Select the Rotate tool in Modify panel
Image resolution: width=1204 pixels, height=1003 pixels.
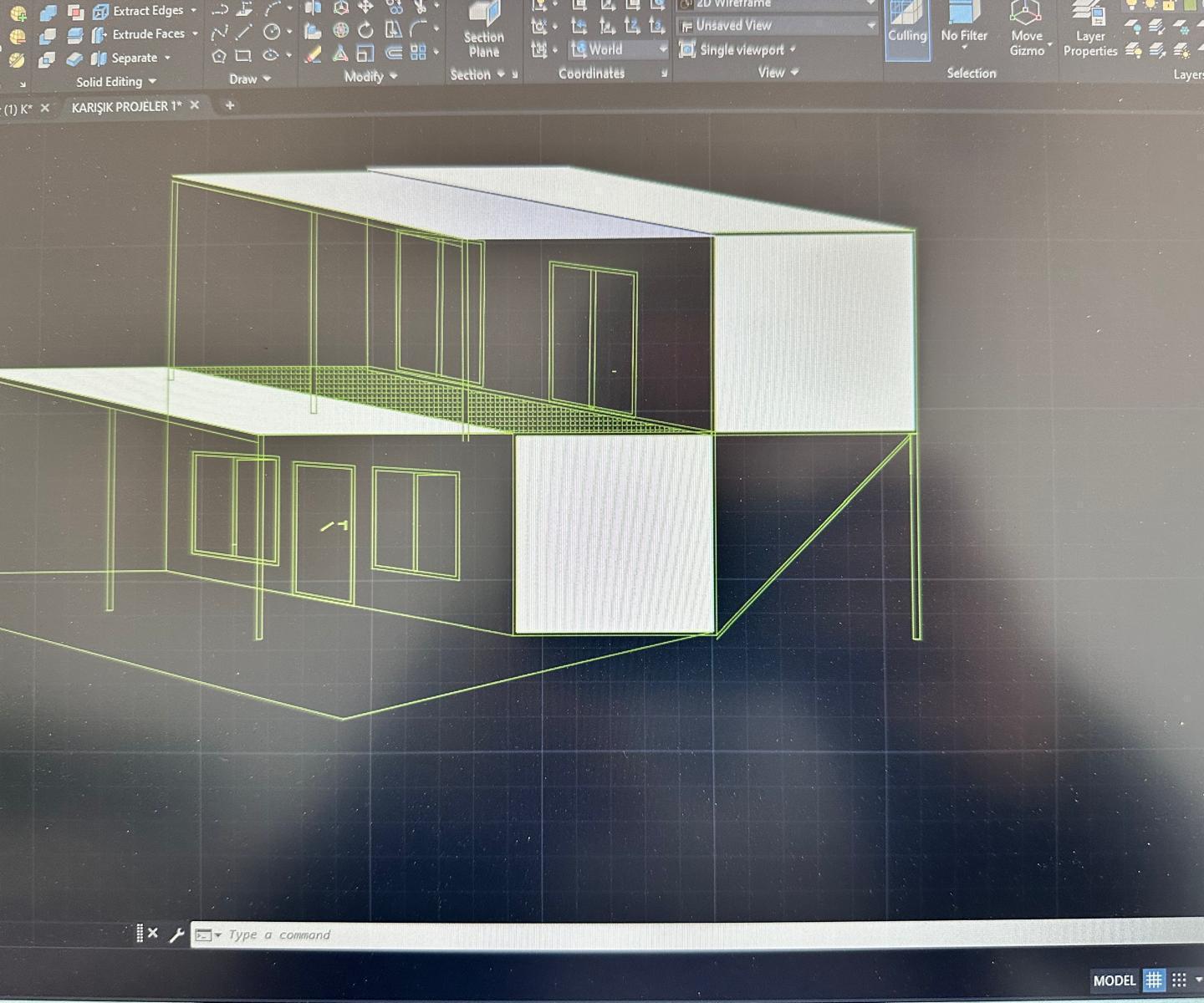tap(365, 31)
